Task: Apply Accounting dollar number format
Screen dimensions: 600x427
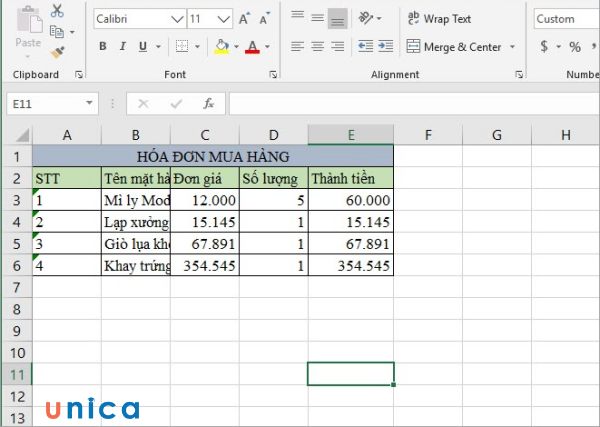Action: tap(544, 46)
